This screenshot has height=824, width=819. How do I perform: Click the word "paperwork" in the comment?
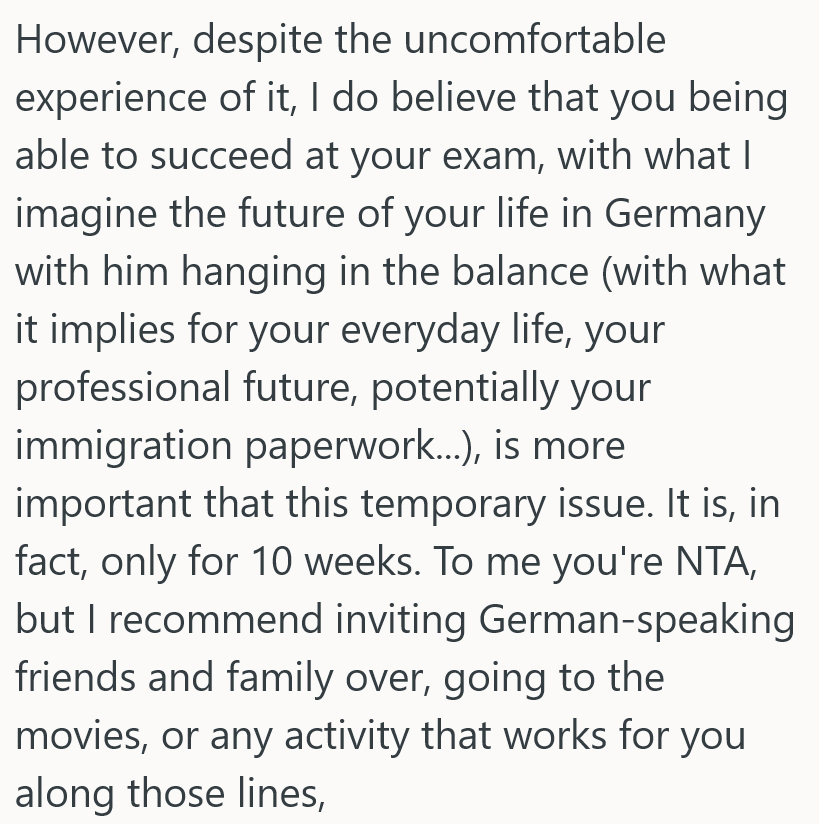348,446
